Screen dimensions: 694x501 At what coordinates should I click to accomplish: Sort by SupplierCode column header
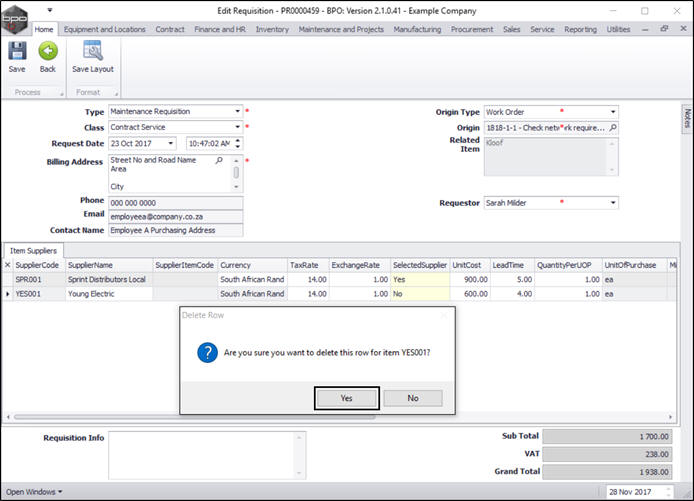(39, 265)
